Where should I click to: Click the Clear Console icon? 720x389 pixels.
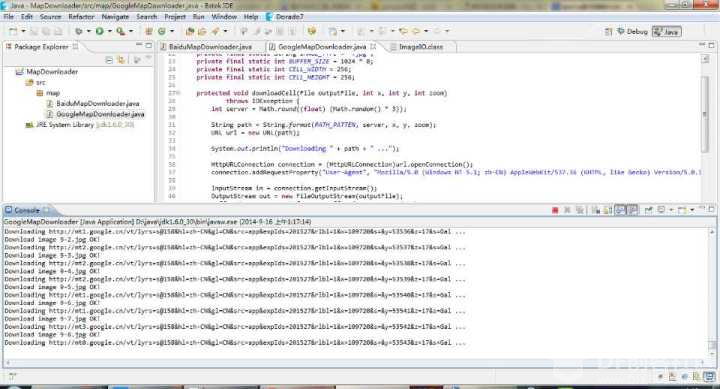click(596, 210)
